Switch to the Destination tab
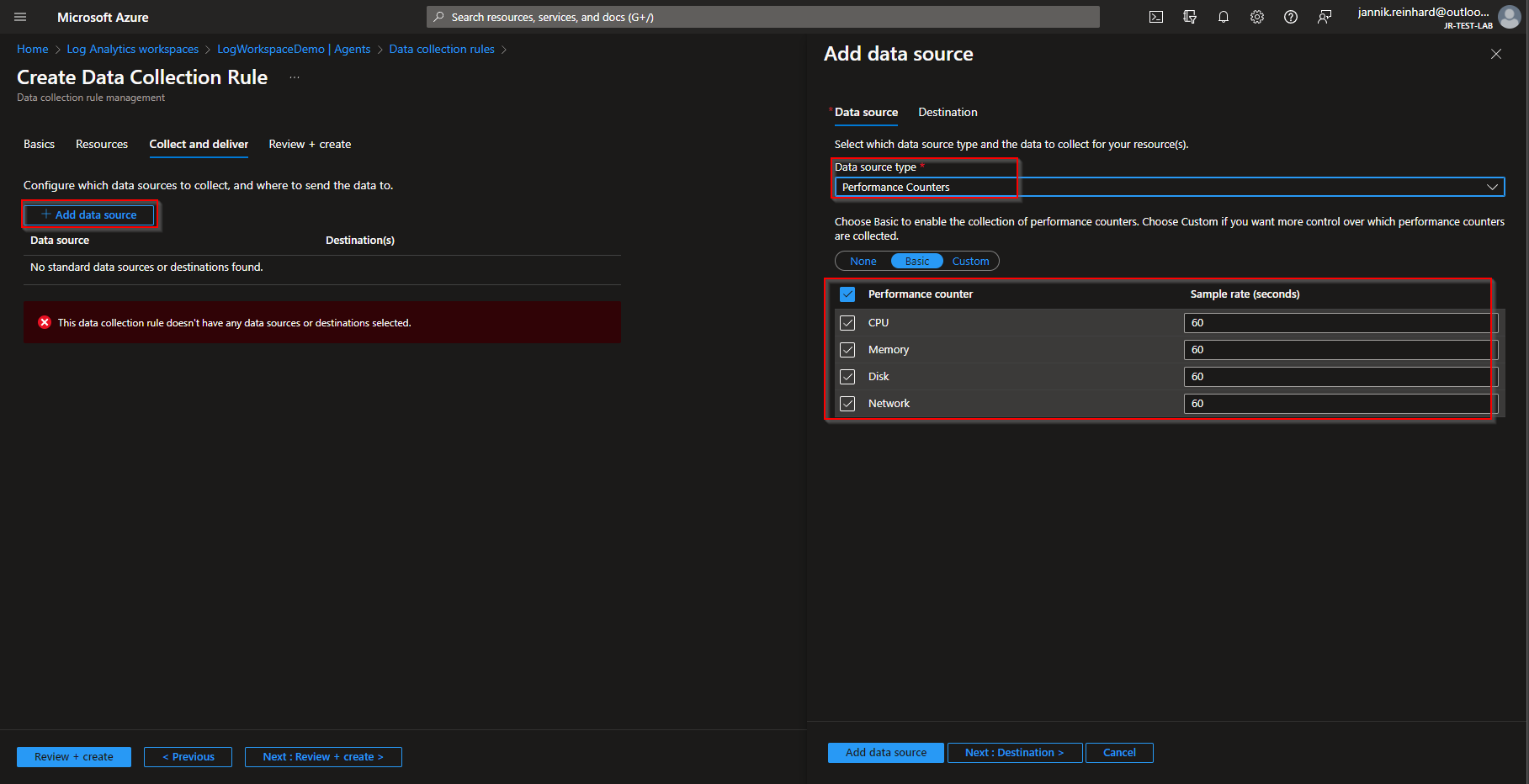This screenshot has height=784, width=1529. pos(948,112)
